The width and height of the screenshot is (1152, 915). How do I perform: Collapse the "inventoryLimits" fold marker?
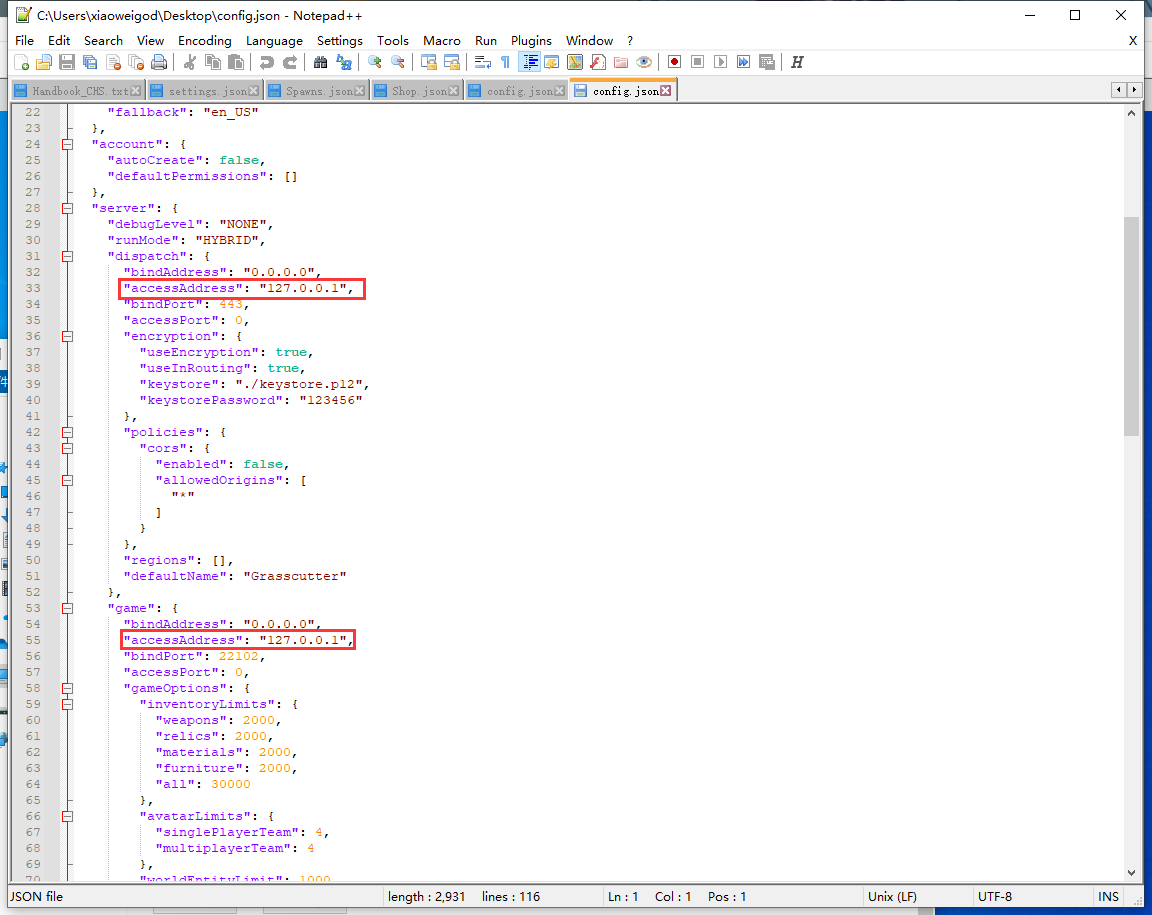click(x=67, y=704)
